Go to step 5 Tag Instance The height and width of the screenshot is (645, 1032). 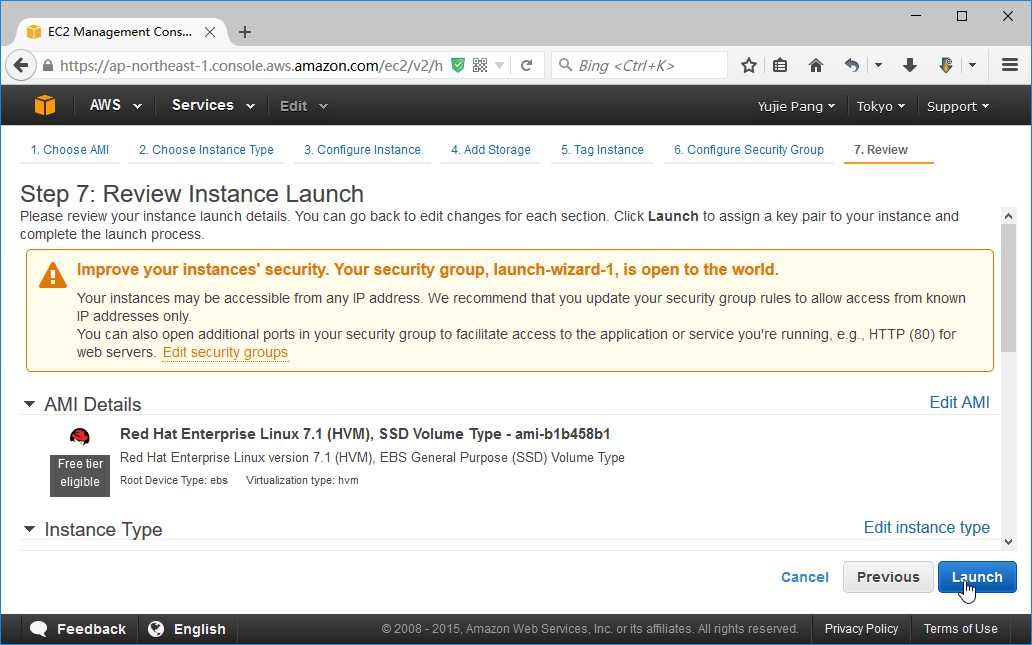[602, 150]
